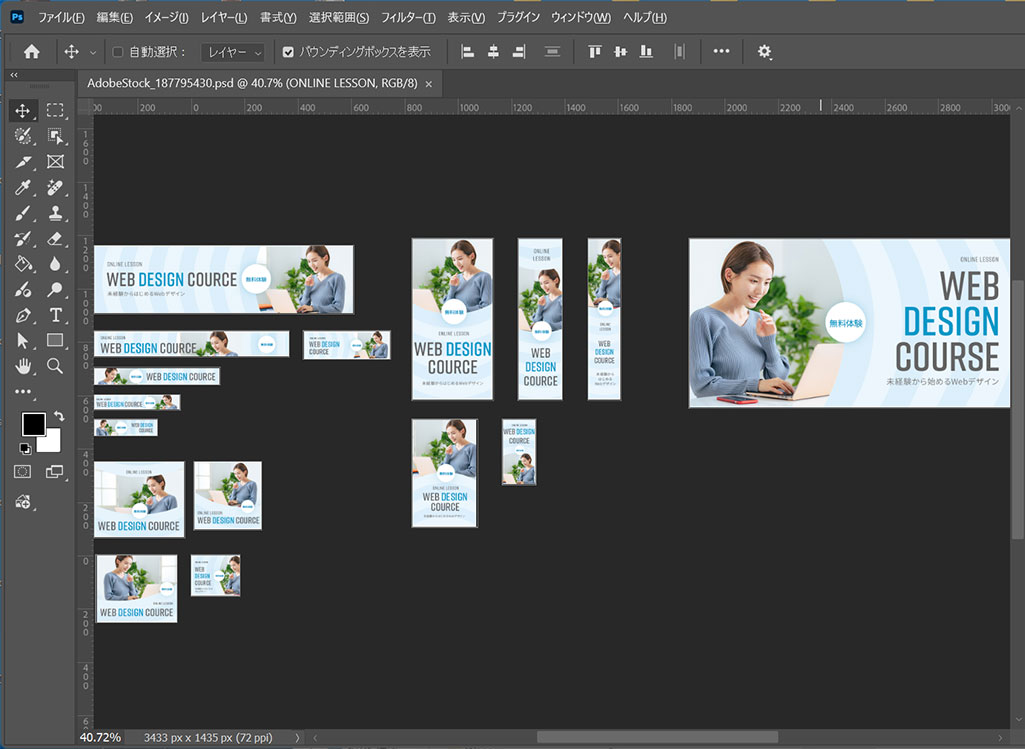Open the 編集 menu
The width and height of the screenshot is (1025, 749).
pos(114,18)
